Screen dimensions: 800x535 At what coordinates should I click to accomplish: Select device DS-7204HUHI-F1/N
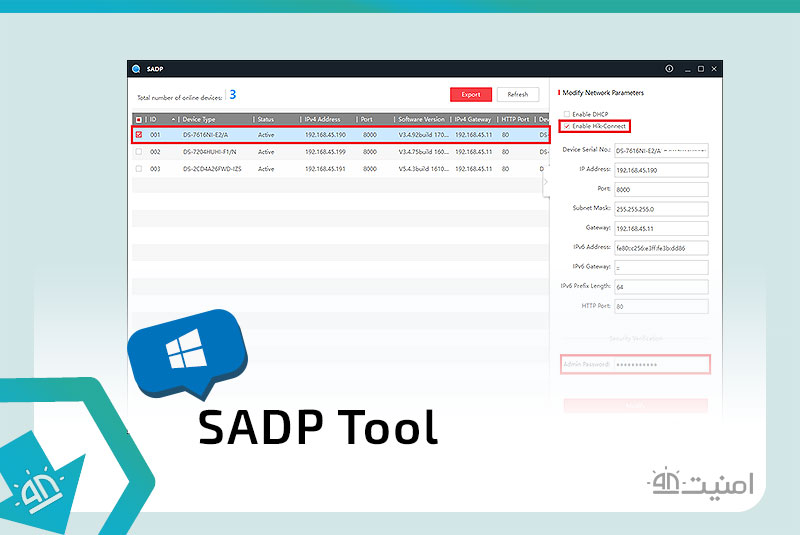point(210,151)
